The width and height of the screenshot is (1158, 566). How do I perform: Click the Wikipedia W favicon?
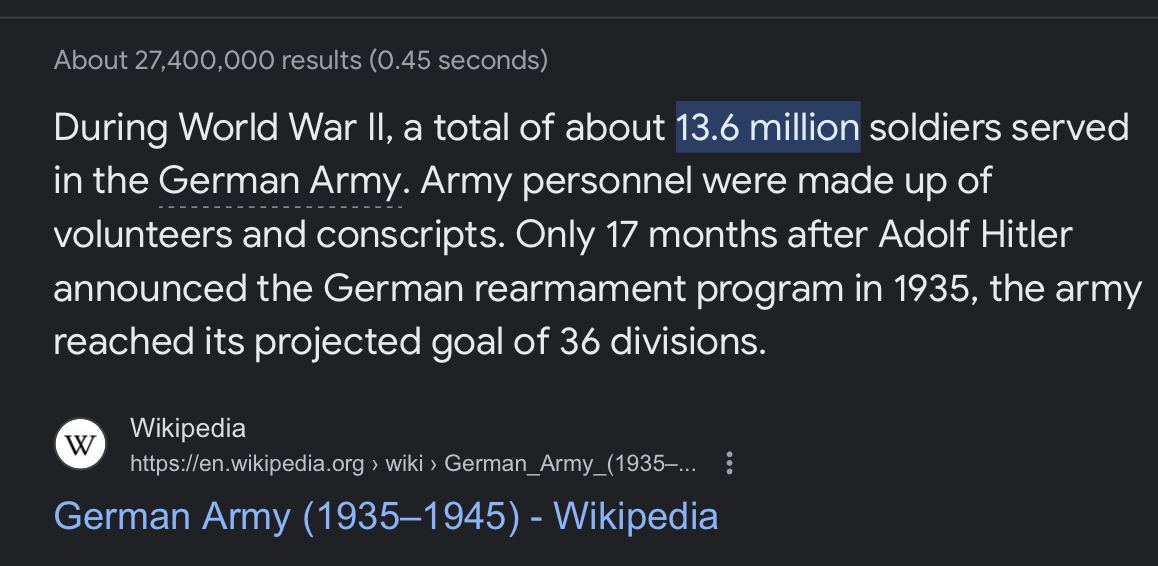[x=80, y=444]
